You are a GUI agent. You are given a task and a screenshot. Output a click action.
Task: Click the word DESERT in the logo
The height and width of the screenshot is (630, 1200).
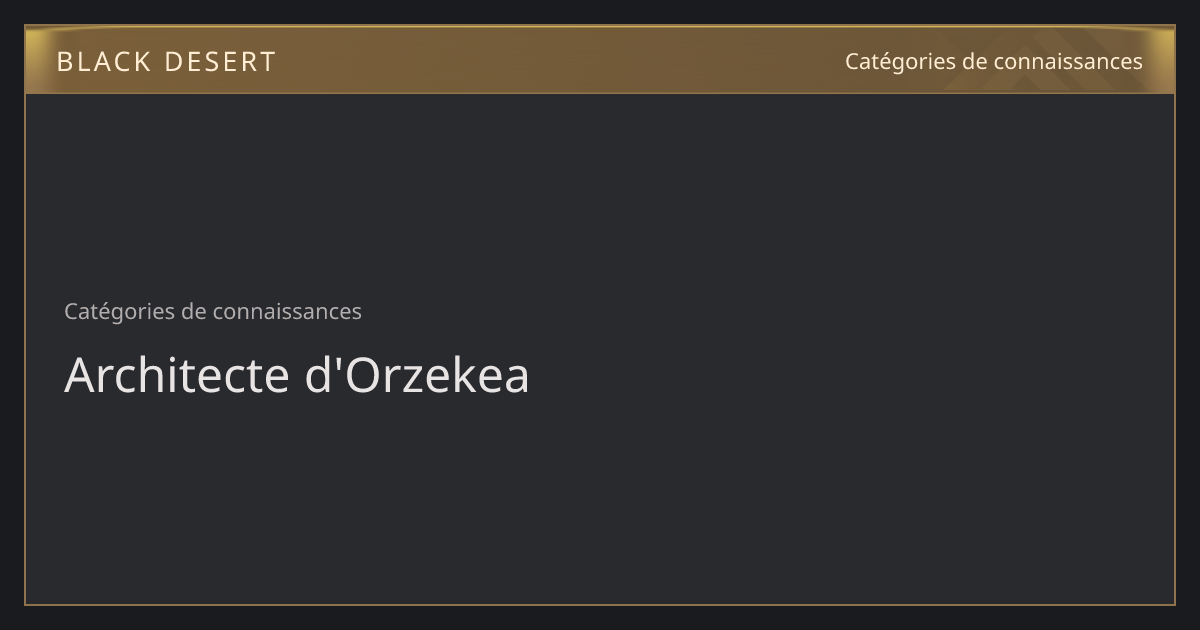220,62
